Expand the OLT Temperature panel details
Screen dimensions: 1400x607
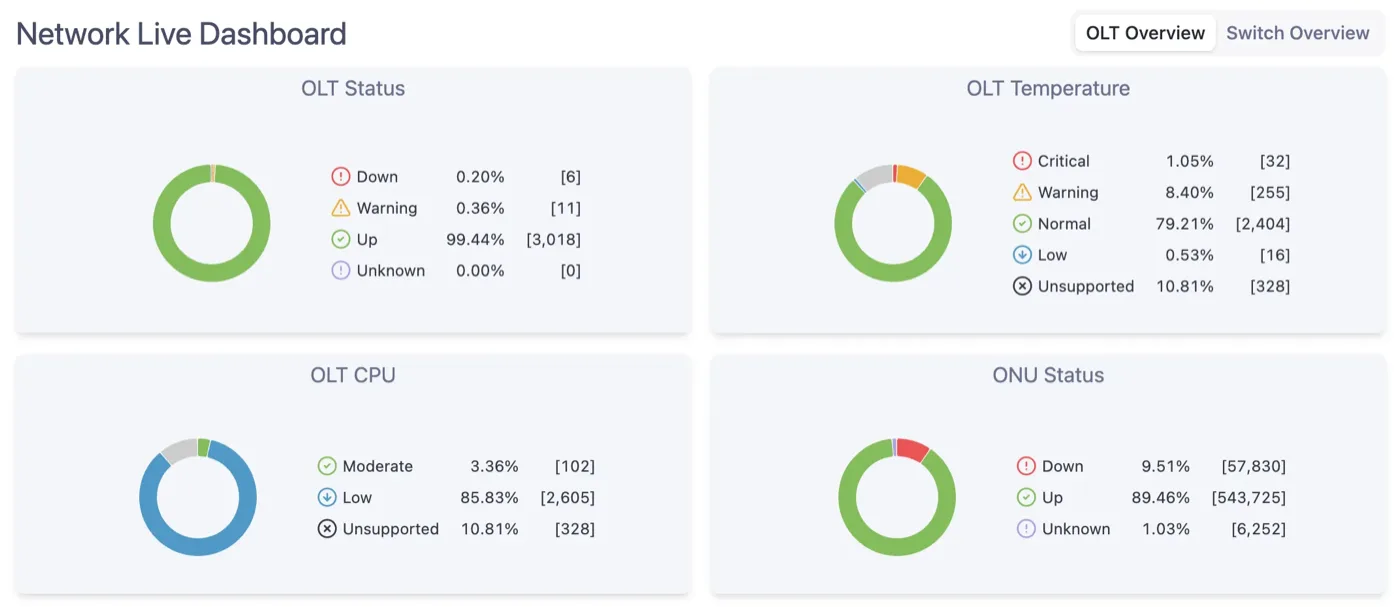[x=1048, y=88]
